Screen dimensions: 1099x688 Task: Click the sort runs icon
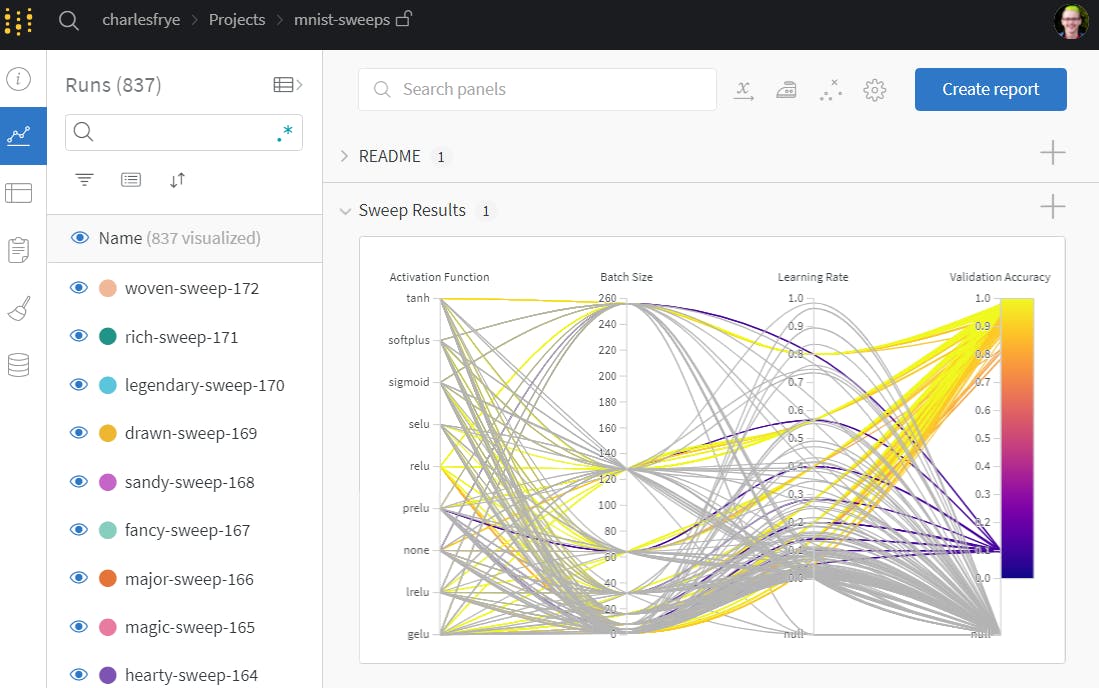pyautogui.click(x=177, y=180)
